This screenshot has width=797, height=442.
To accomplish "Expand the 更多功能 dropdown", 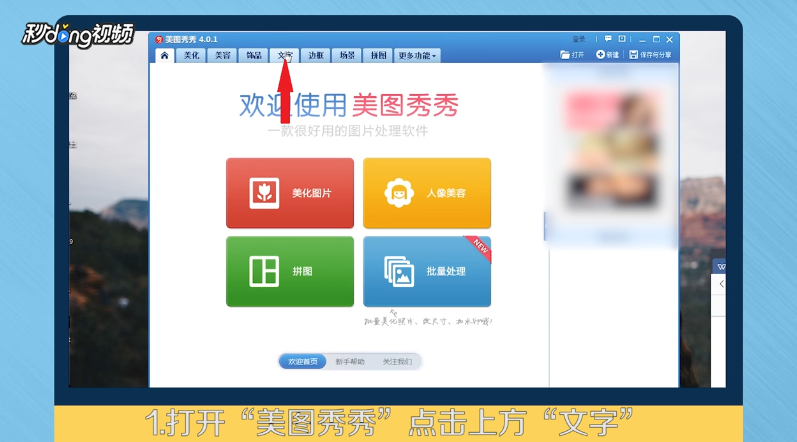I will pyautogui.click(x=417, y=55).
